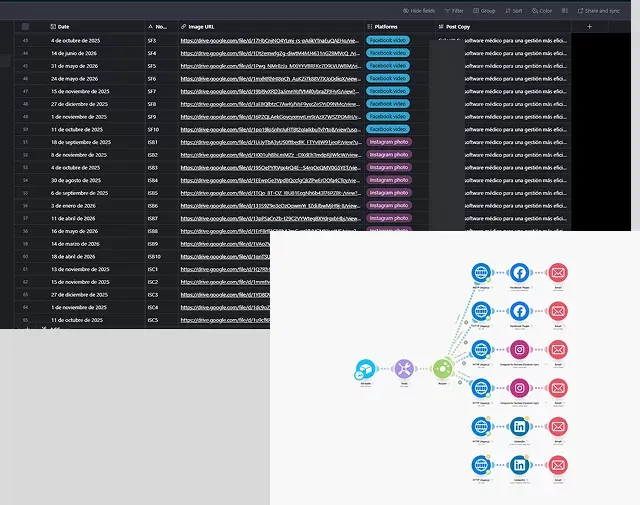Viewport: 640px width, 505px height.
Task: Open the Filter options
Action: tap(455, 10)
